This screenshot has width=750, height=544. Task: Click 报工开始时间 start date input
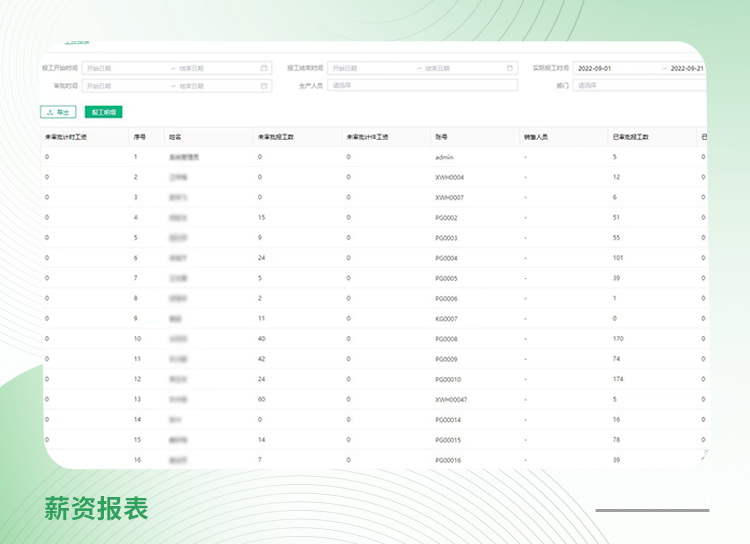pos(122,68)
